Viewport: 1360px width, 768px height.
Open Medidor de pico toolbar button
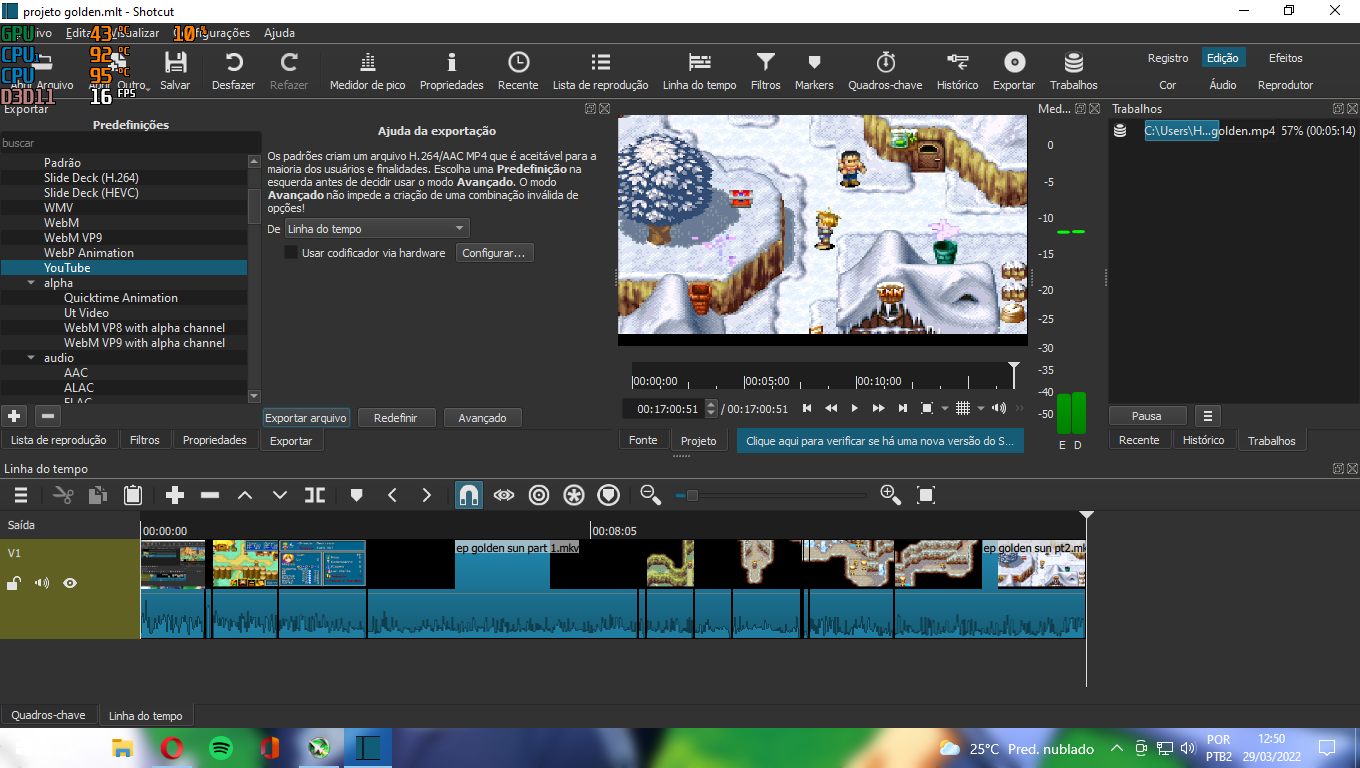[367, 71]
